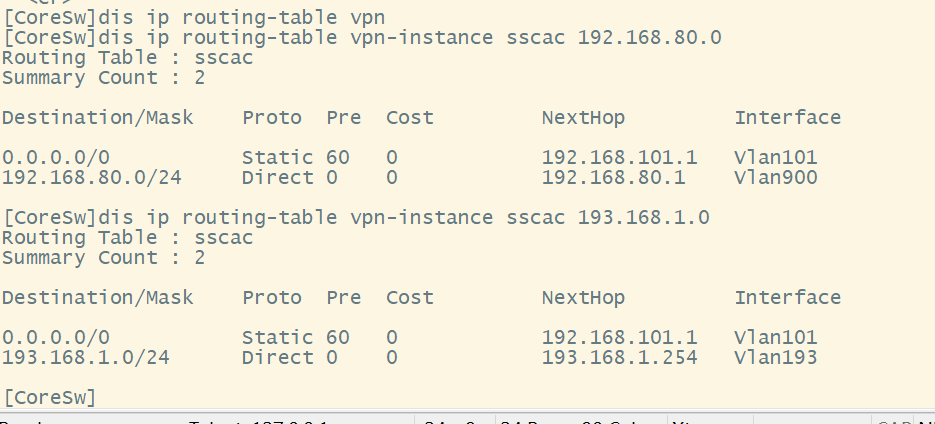Click the Proto header in first table
Viewport: 935px width, 424px height.
click(x=271, y=118)
